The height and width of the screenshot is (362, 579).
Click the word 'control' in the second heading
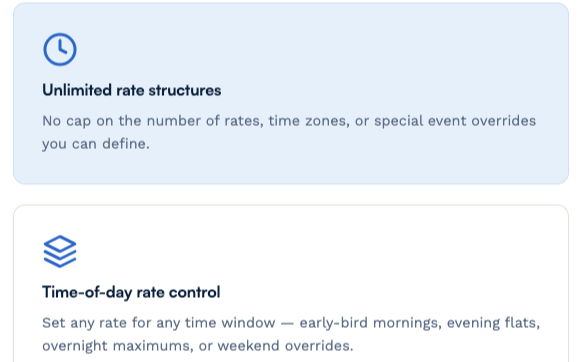click(195, 292)
